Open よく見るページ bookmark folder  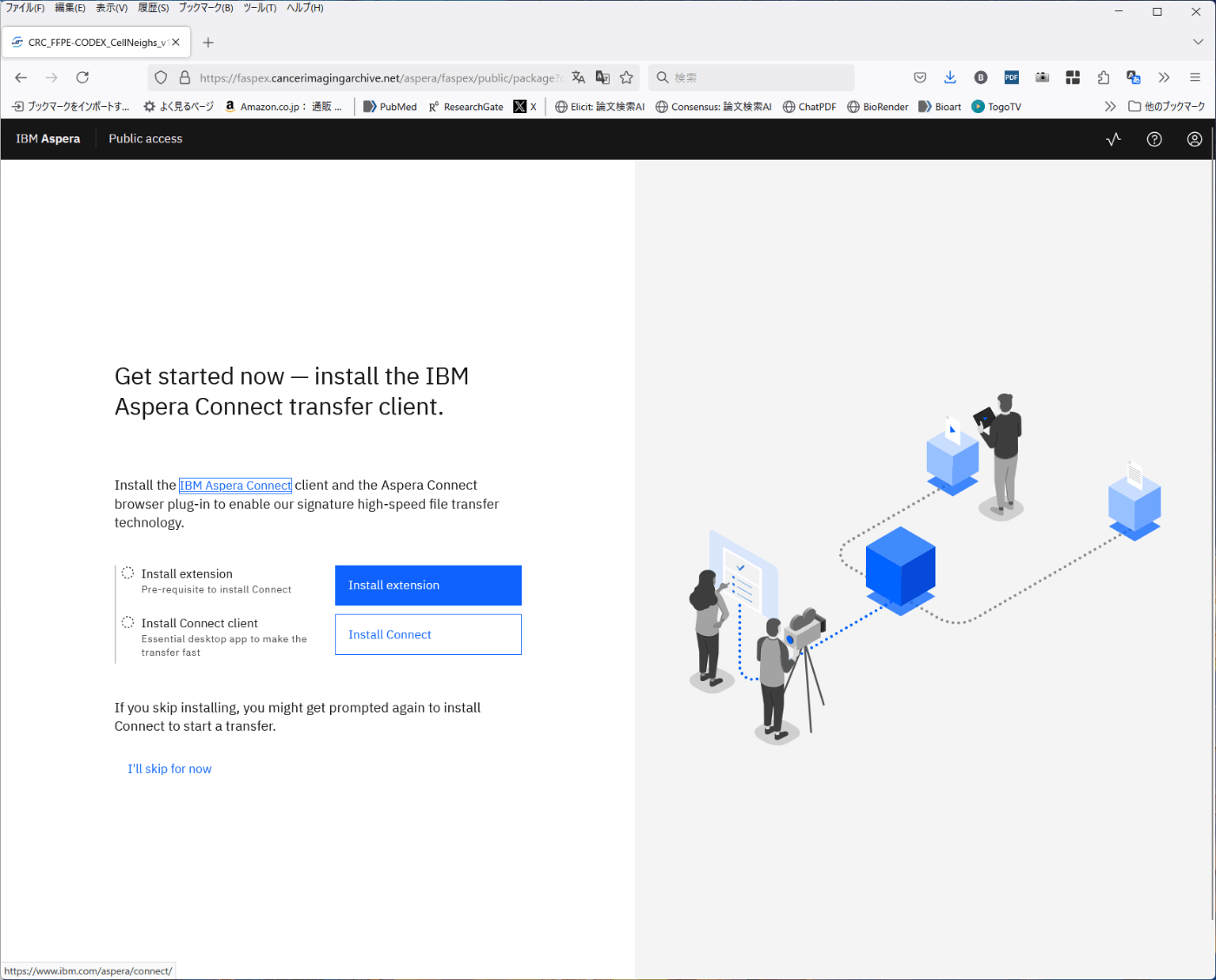pos(178,107)
